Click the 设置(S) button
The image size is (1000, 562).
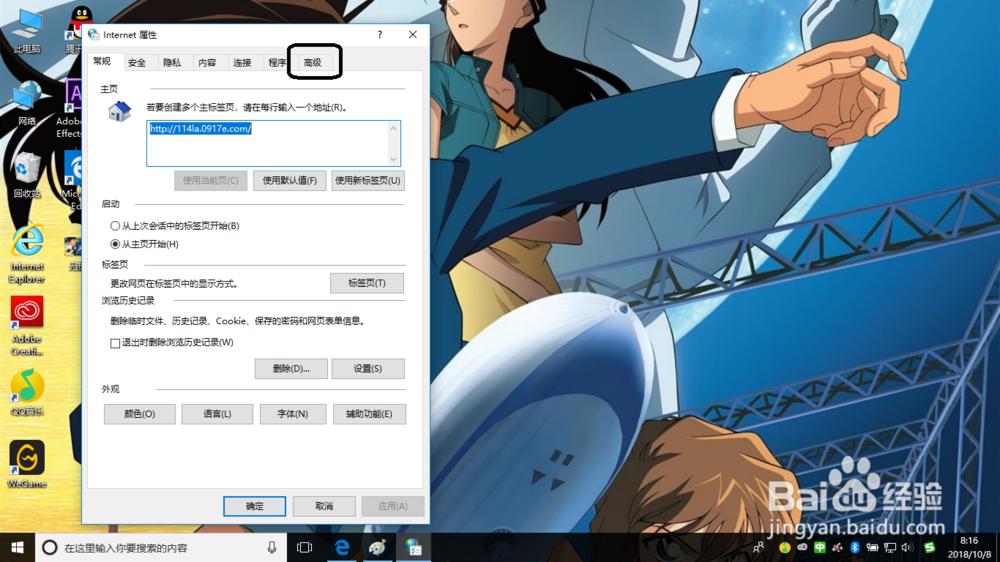click(x=368, y=368)
